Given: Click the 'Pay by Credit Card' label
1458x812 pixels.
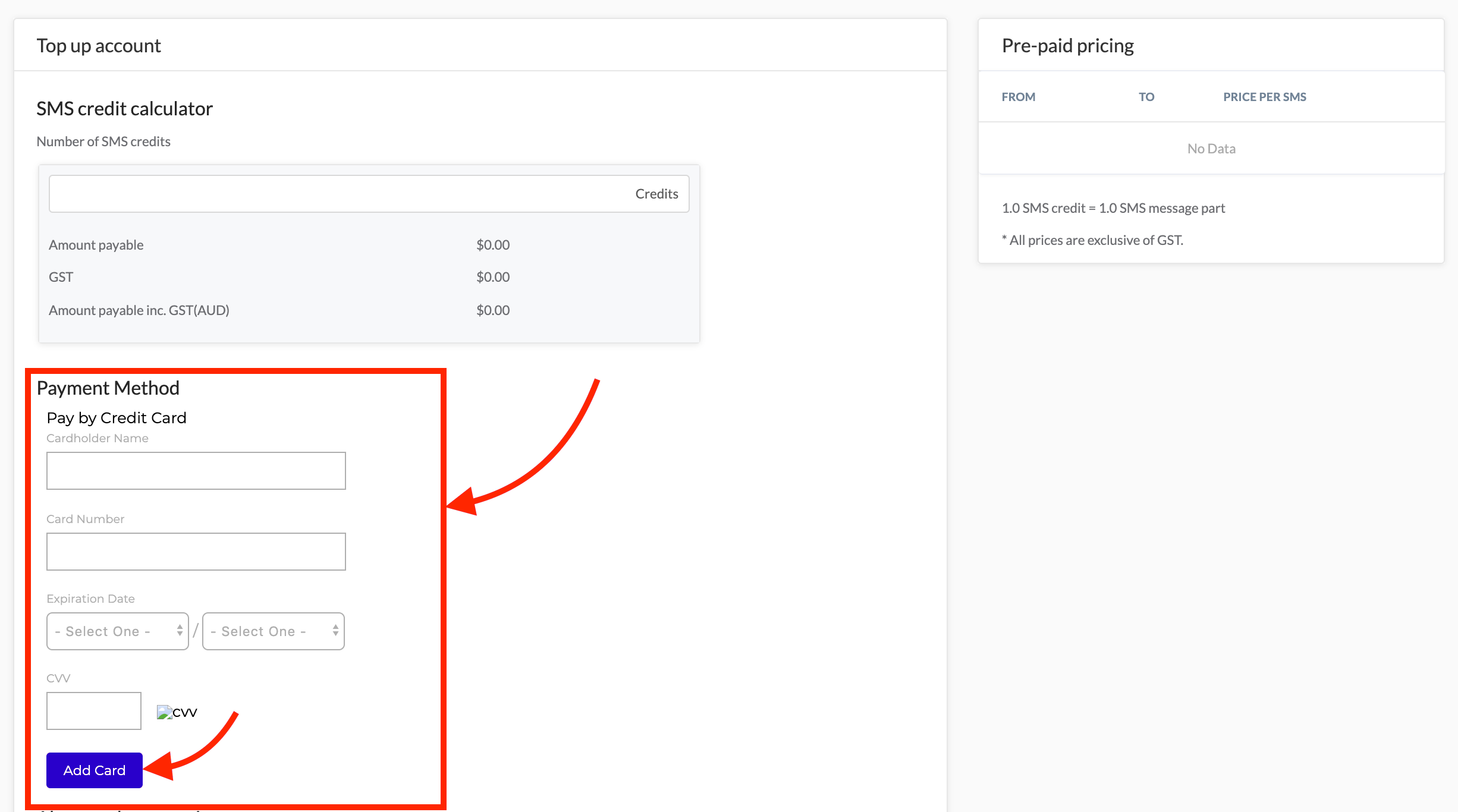Looking at the screenshot, I should (x=117, y=417).
